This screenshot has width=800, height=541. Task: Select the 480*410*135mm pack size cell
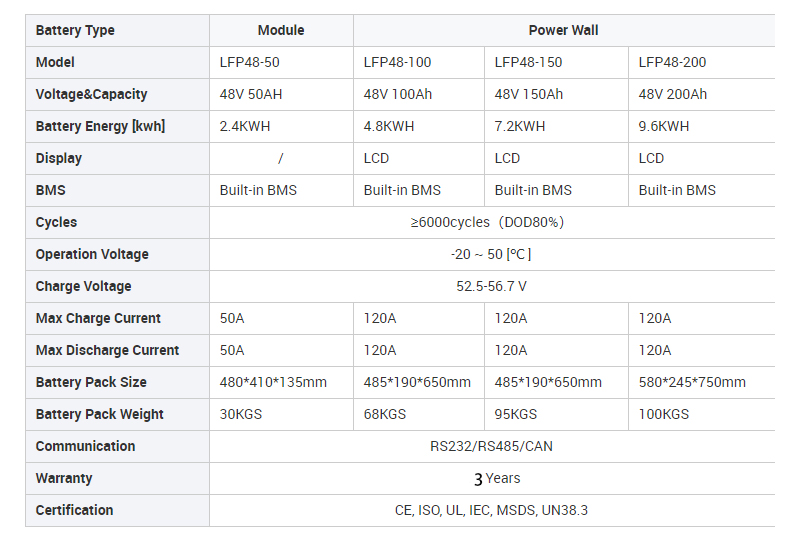[x=273, y=382]
